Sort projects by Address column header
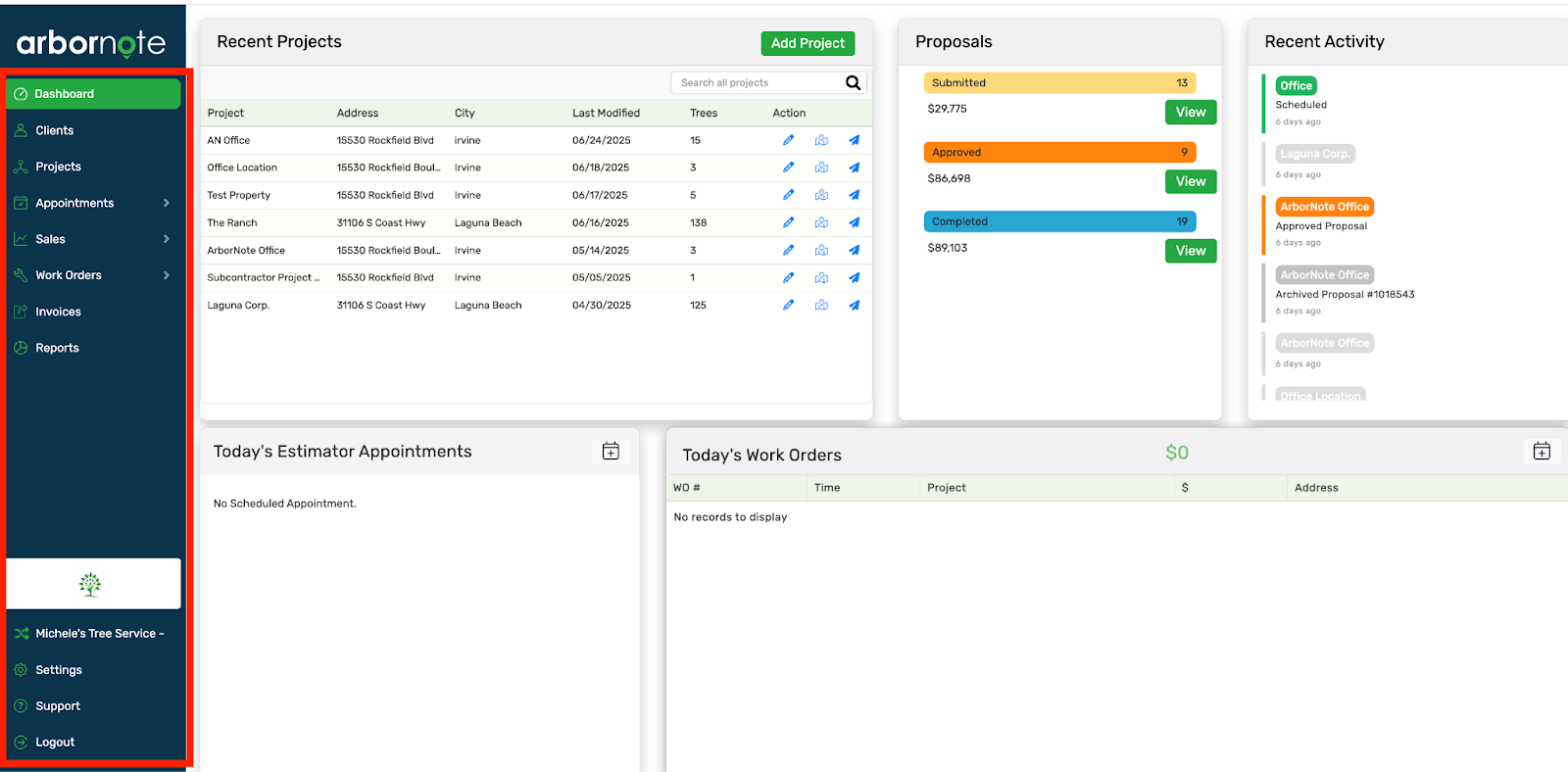 358,114
